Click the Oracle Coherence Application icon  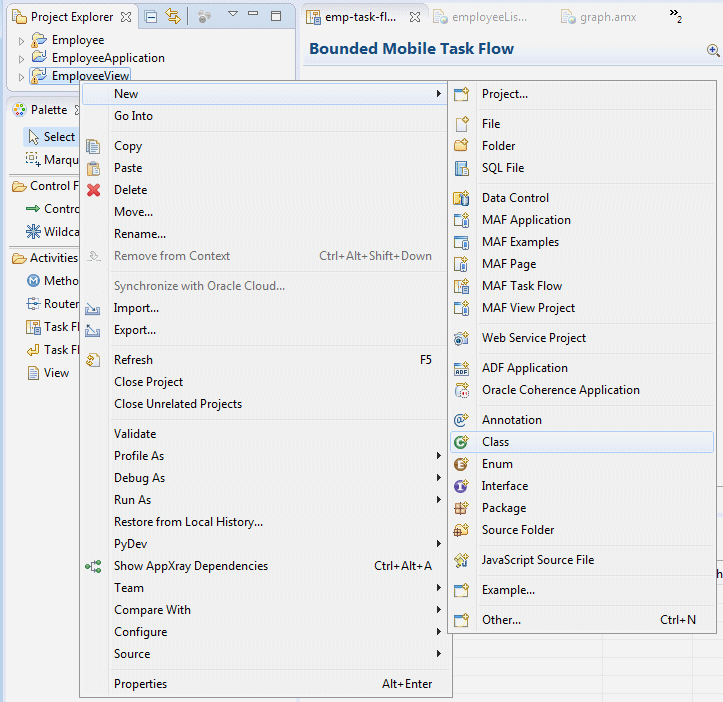[x=462, y=390]
